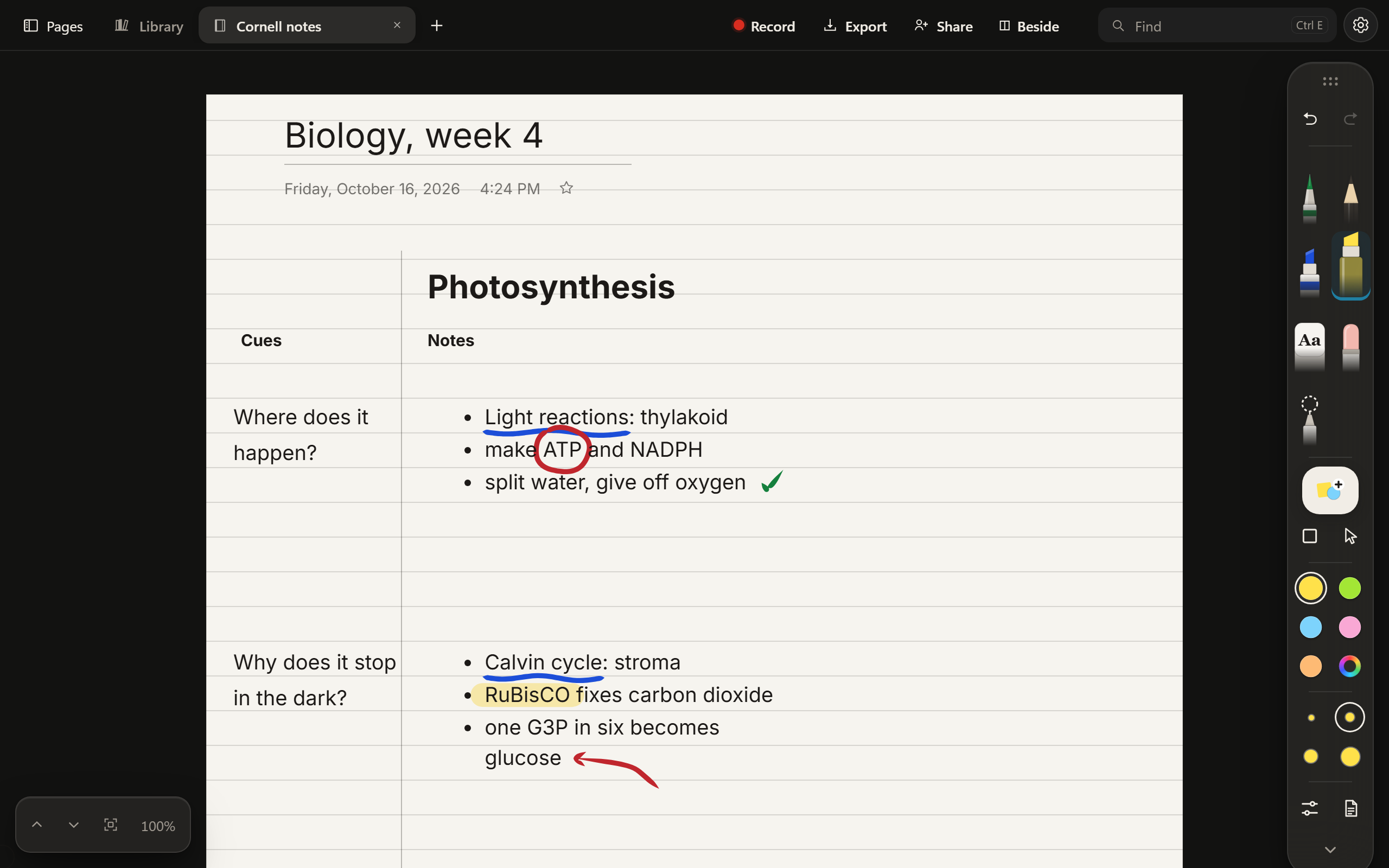
Task: Open the custom color wheel picker
Action: pos(1350,666)
